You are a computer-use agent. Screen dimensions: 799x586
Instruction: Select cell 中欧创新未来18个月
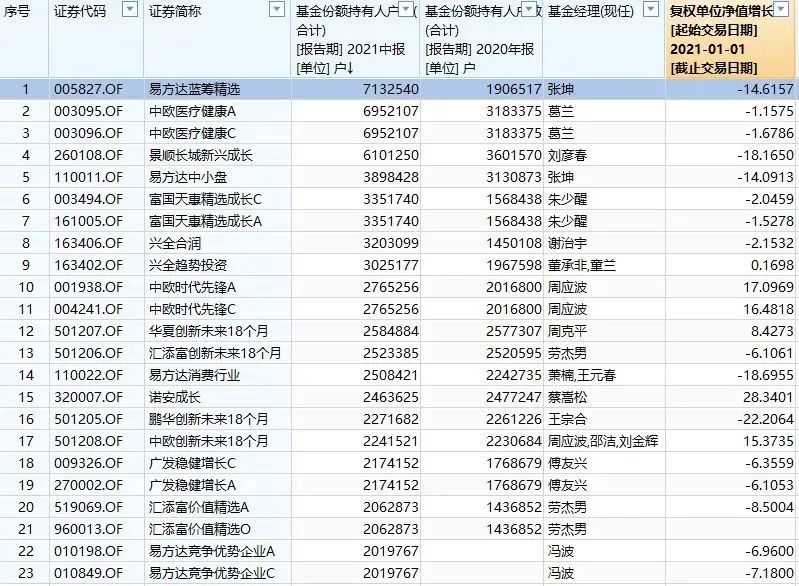(208, 441)
